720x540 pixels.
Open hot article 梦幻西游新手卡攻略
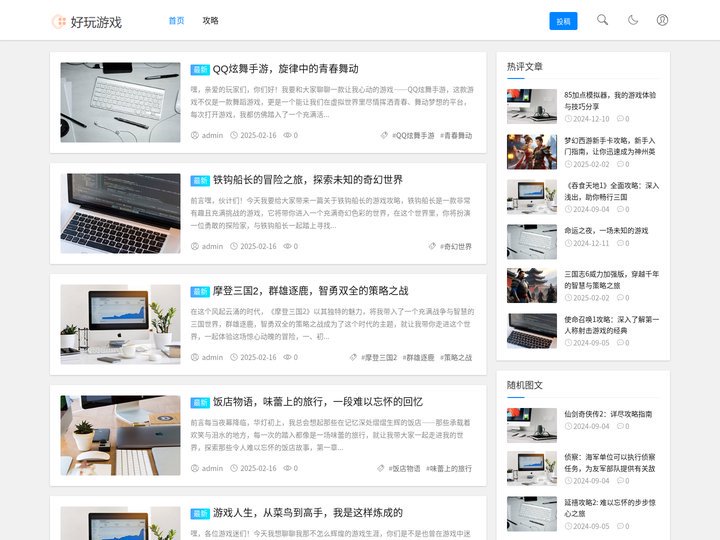pyautogui.click(x=610, y=146)
